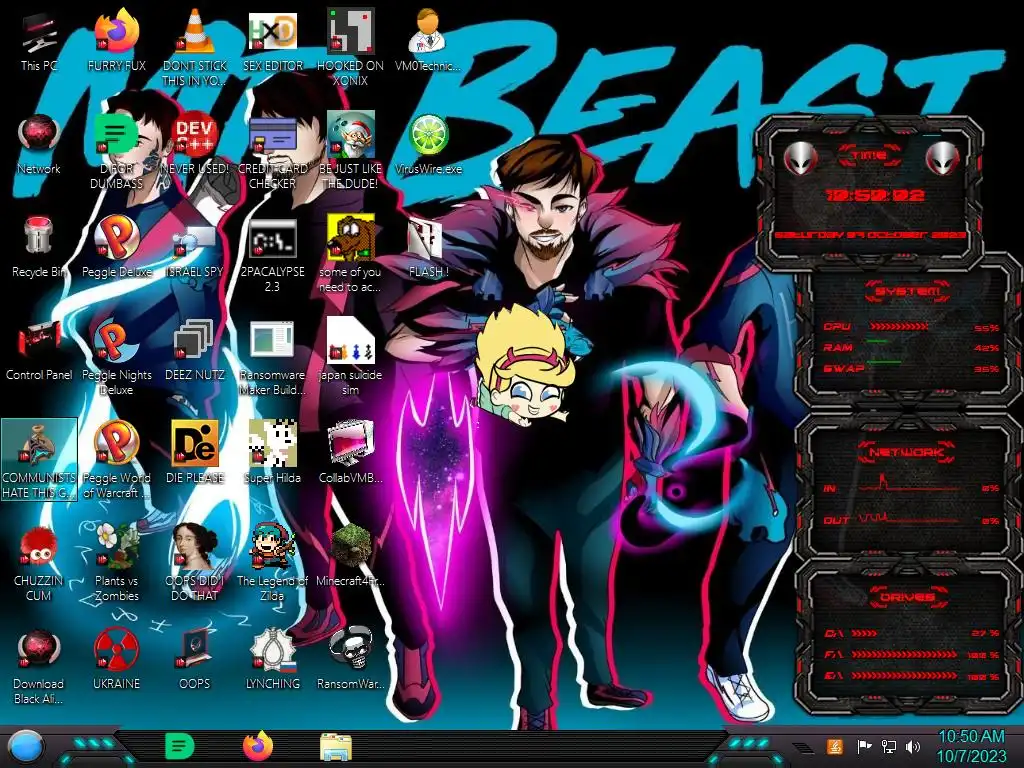The height and width of the screenshot is (768, 1024).
Task: Click the right alien head on clock gadget
Action: click(942, 157)
